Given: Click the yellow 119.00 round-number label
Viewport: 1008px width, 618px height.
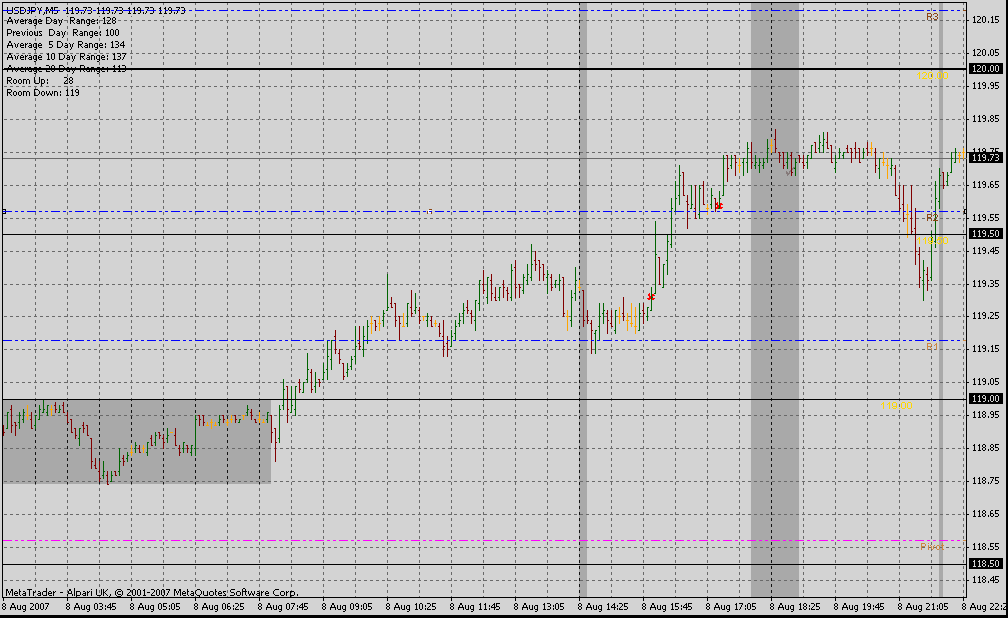Looking at the screenshot, I should (x=902, y=406).
